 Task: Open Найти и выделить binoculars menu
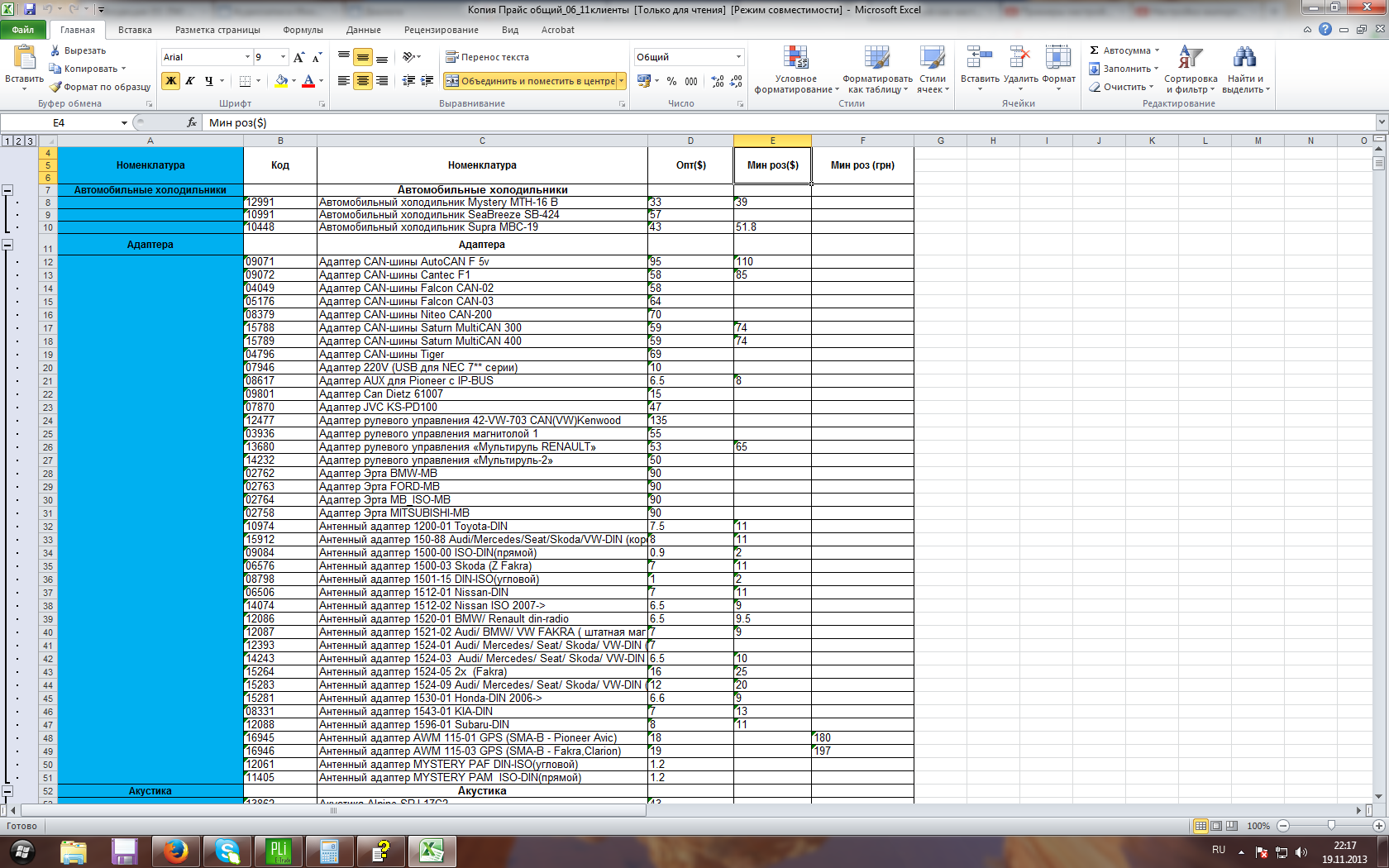click(x=1245, y=69)
